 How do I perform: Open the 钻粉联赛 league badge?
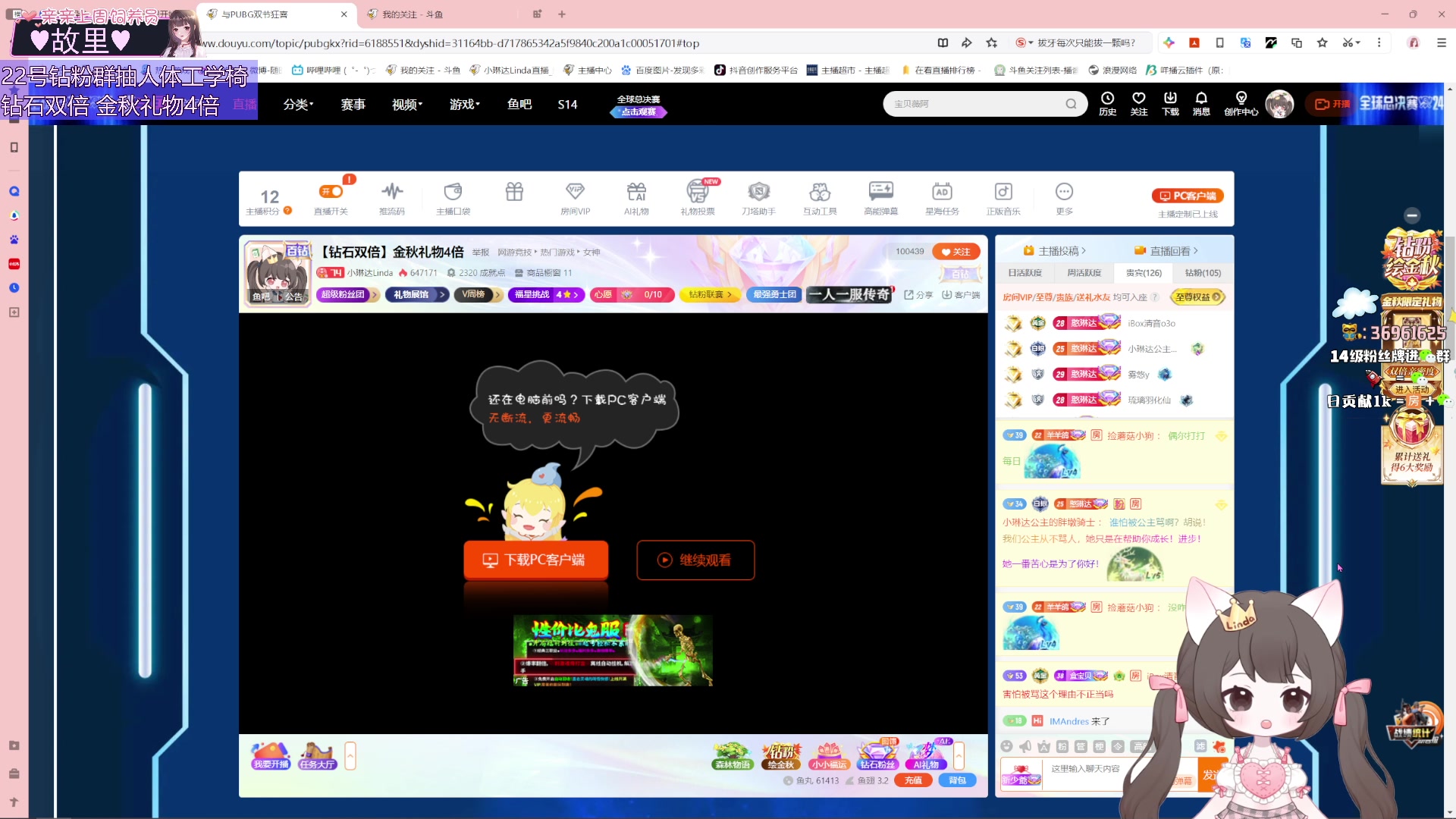[710, 294]
